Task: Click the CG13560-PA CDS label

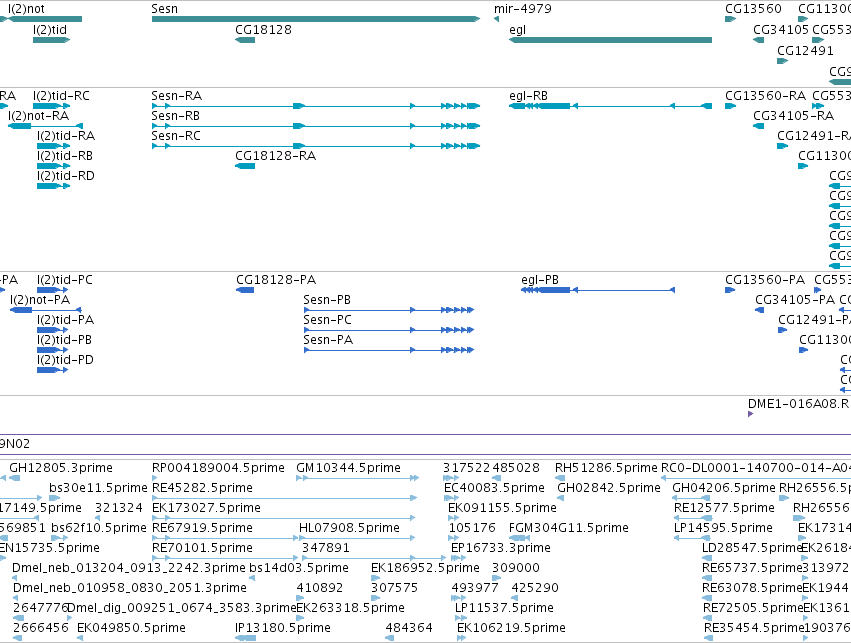Action: tap(765, 280)
